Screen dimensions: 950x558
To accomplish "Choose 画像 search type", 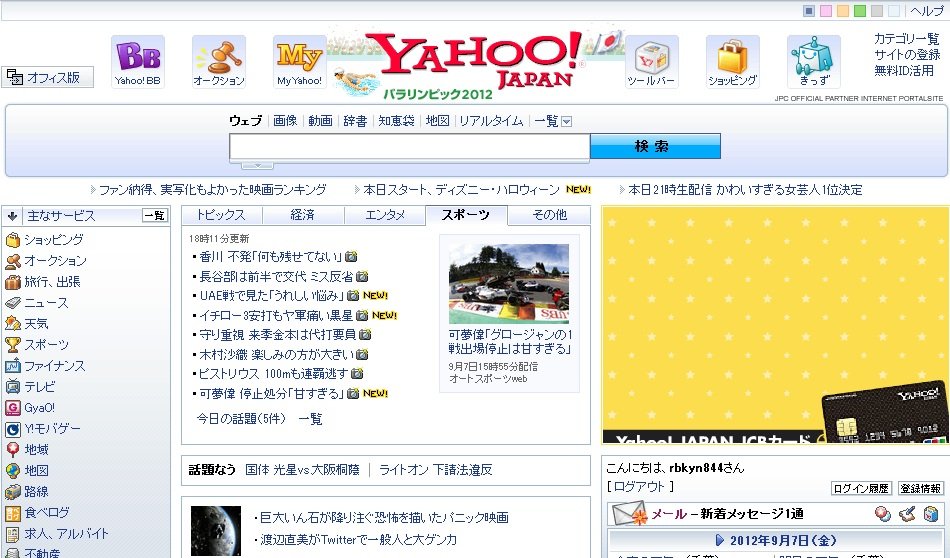I will click(x=285, y=121).
